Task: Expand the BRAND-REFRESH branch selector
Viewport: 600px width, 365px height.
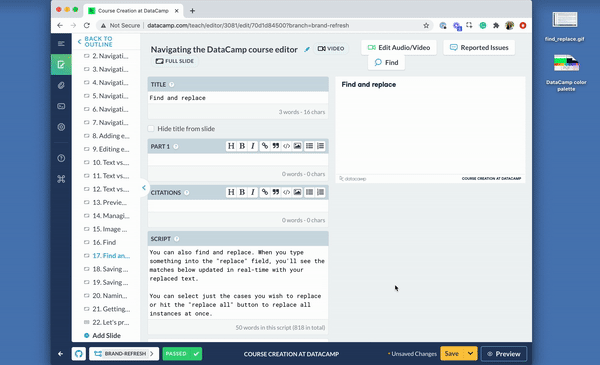Action: click(x=124, y=354)
